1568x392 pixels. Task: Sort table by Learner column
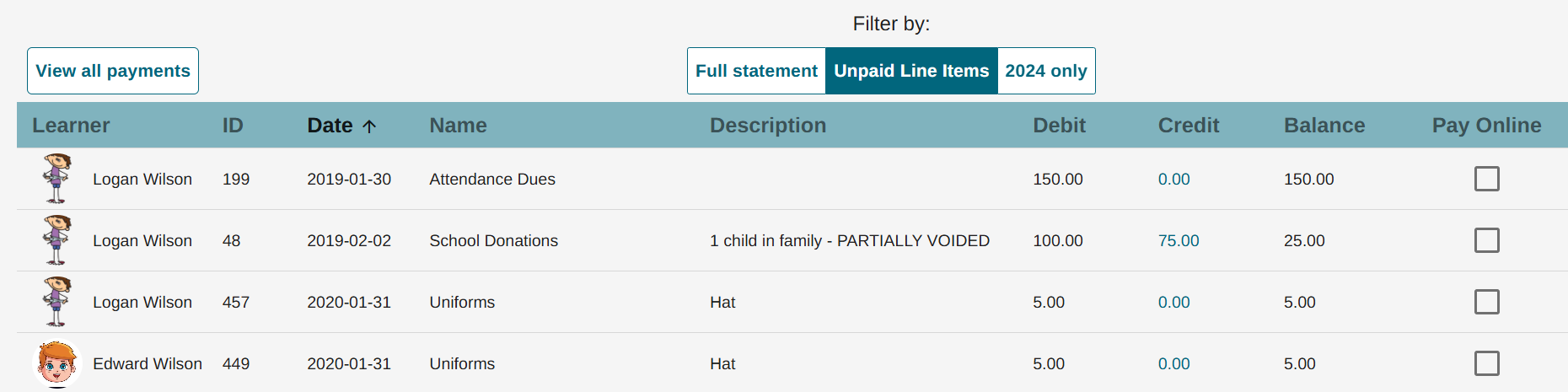(x=71, y=126)
